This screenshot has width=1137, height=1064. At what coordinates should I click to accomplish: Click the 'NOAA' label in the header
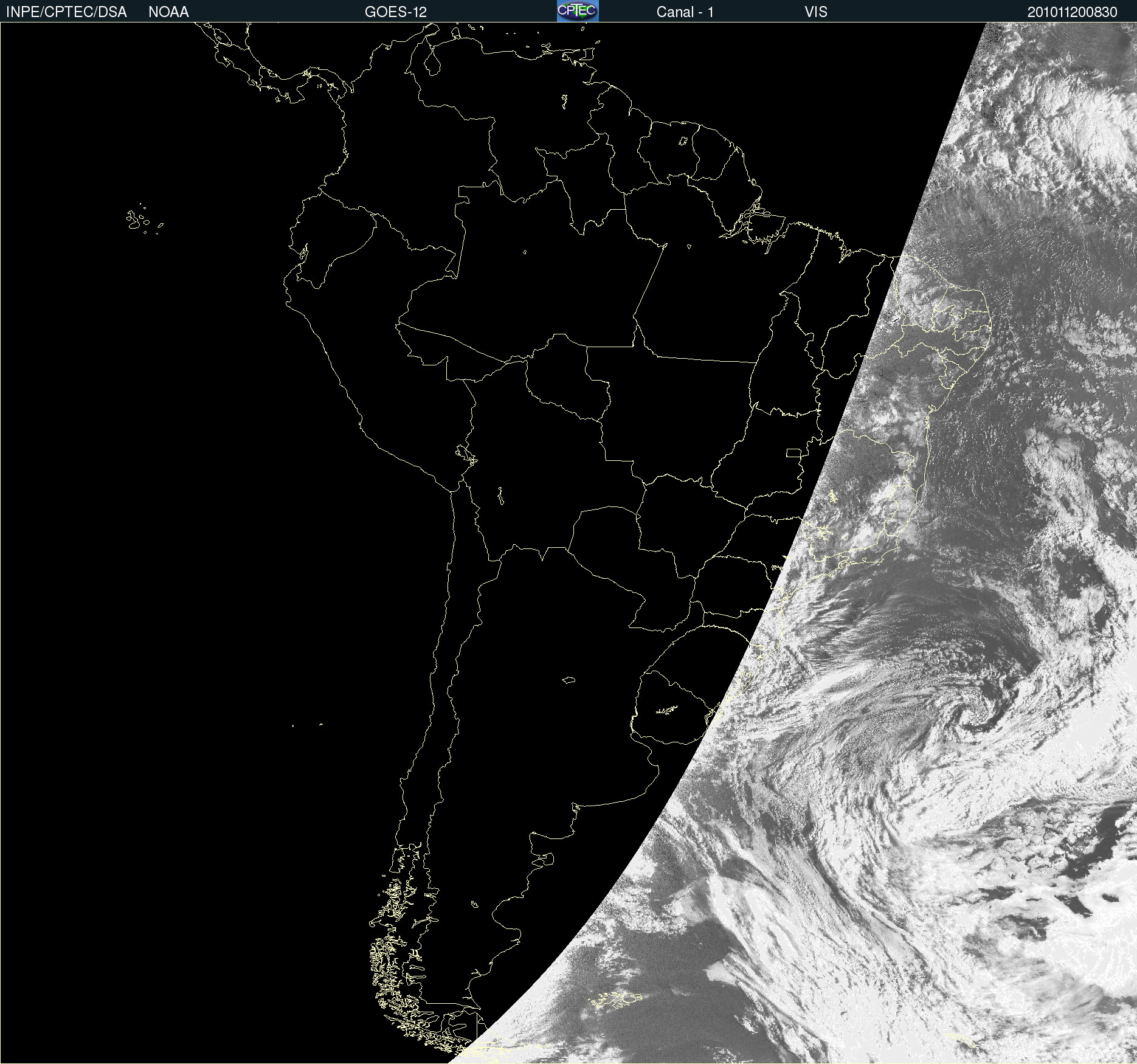[168, 12]
